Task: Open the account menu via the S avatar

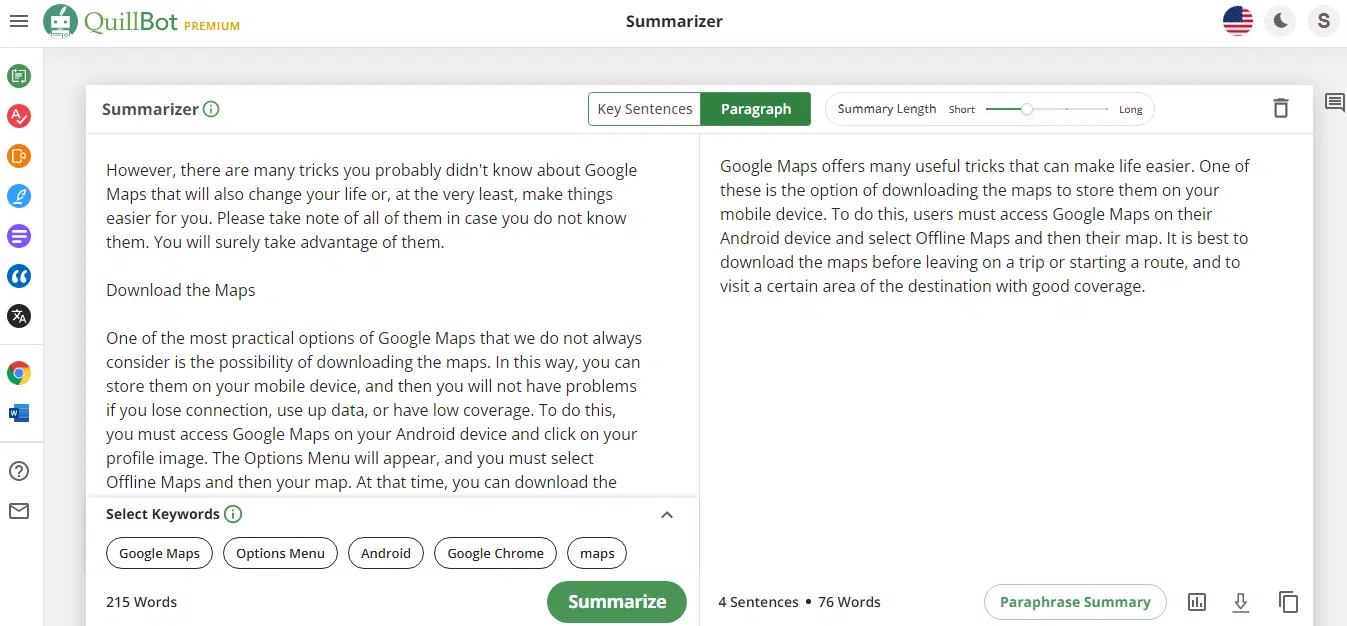Action: pos(1322,20)
